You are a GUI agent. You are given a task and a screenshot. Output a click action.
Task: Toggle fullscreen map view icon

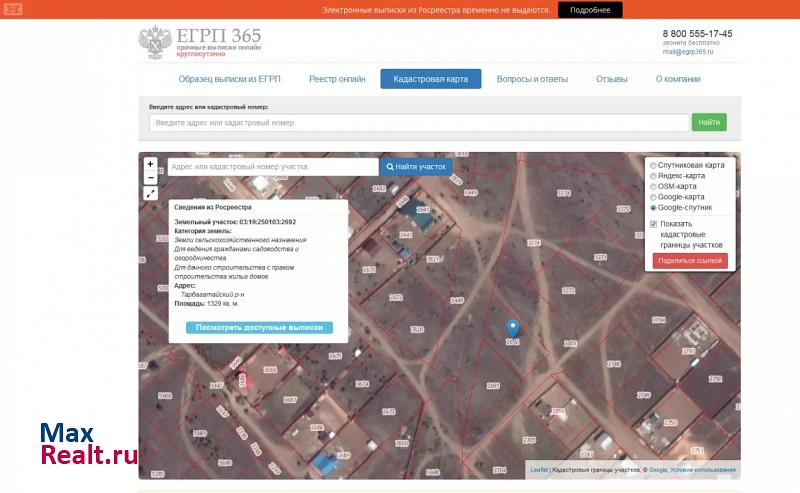150,193
